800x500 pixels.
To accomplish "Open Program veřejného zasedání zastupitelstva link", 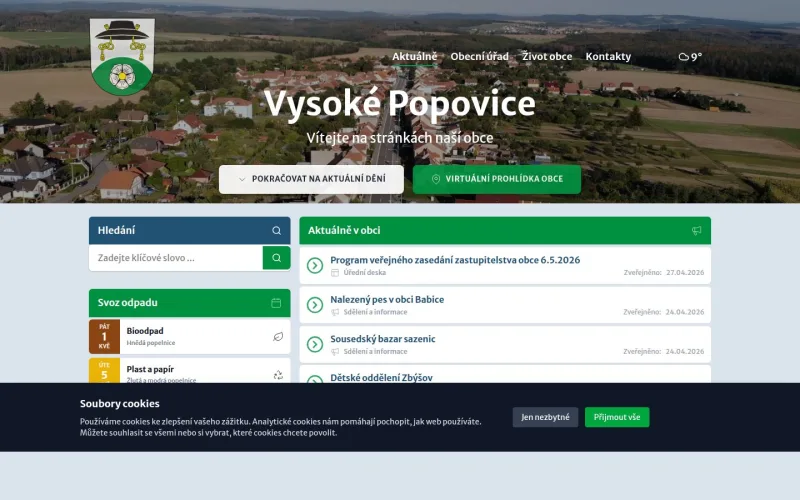I will pyautogui.click(x=455, y=260).
